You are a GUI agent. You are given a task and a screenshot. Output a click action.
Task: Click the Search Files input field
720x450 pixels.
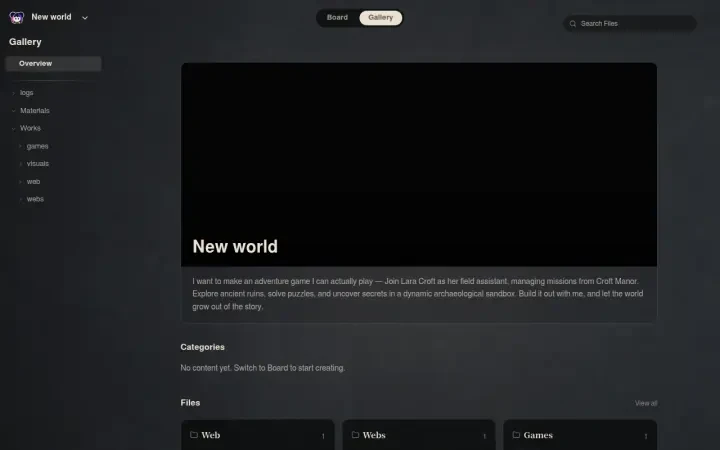[x=630, y=23]
